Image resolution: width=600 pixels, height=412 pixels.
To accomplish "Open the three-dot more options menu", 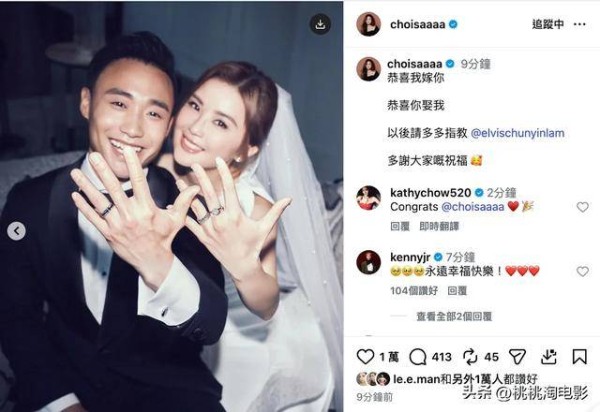I will coord(580,24).
